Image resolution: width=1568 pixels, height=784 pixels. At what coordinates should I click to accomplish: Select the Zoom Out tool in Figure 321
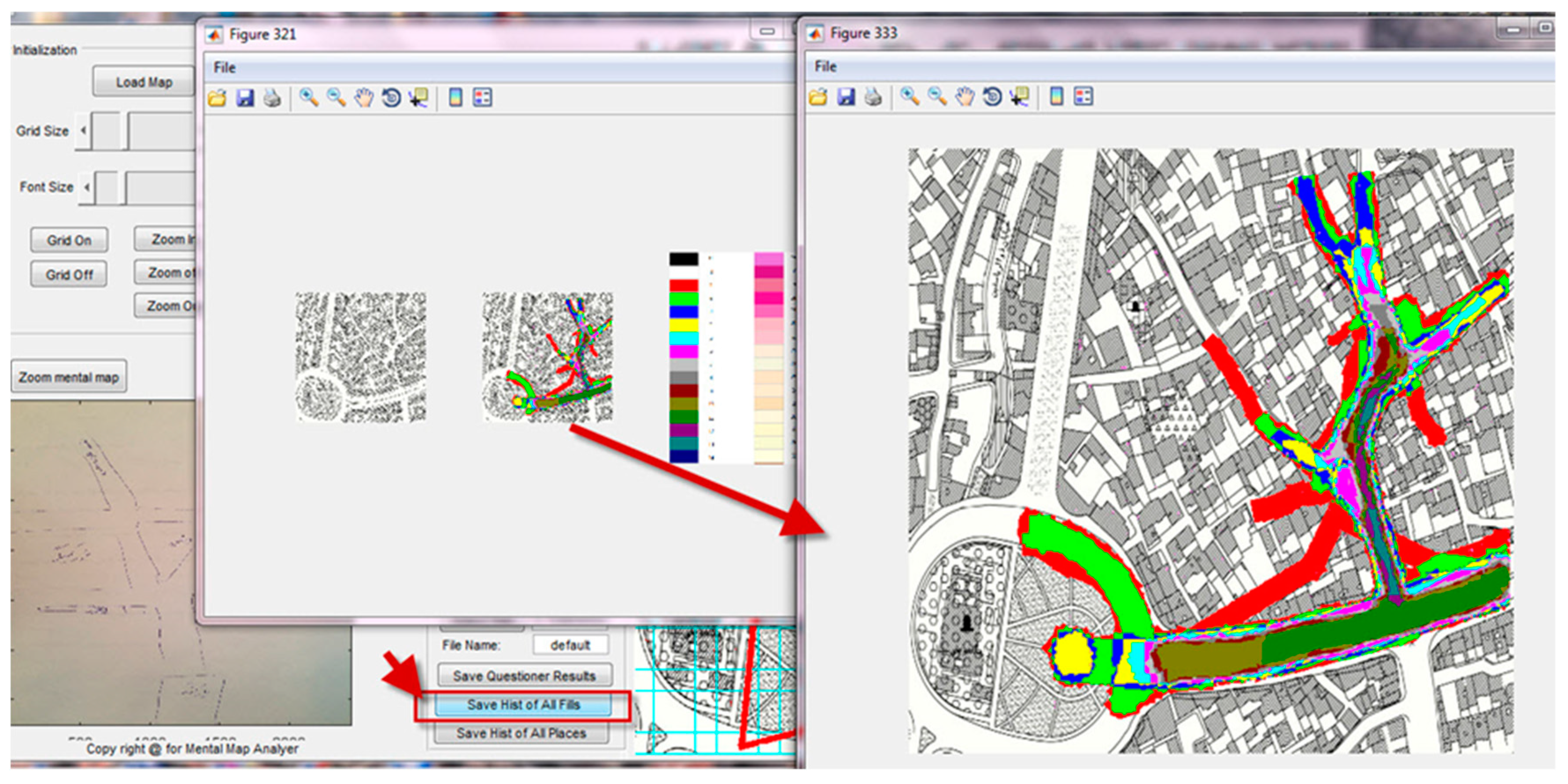(336, 98)
